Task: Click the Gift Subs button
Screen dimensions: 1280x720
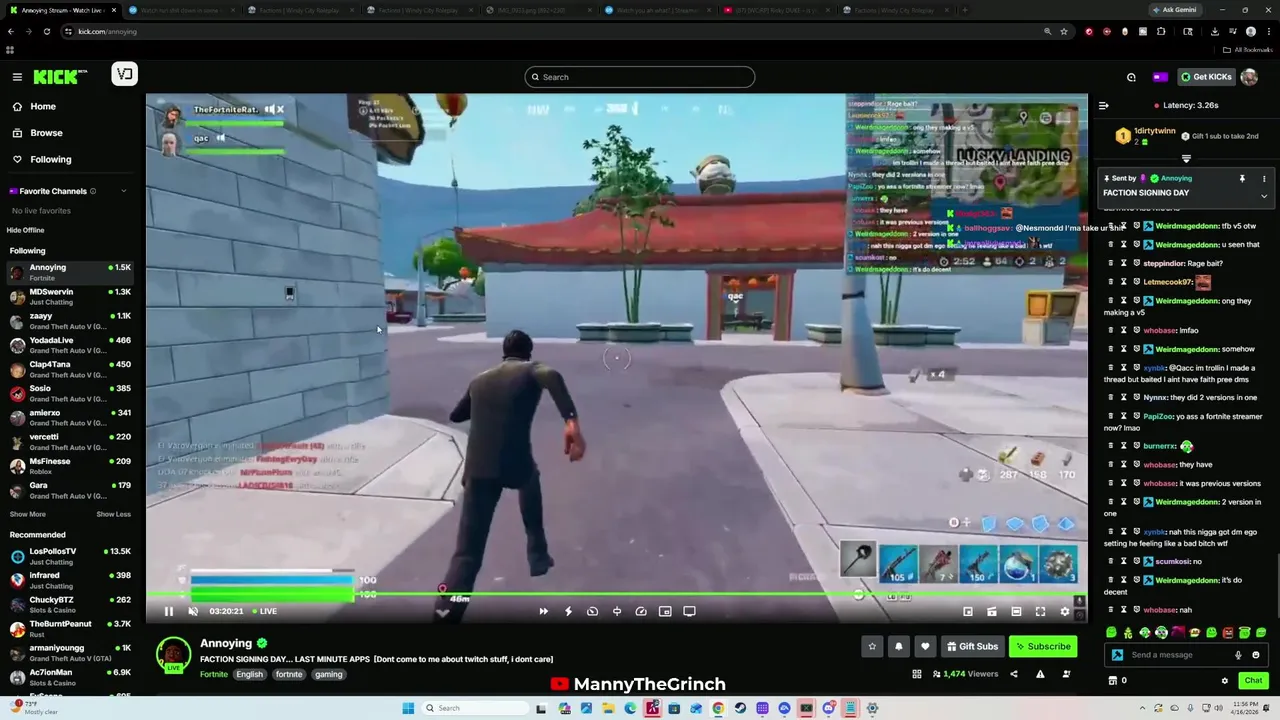Action: [971, 646]
